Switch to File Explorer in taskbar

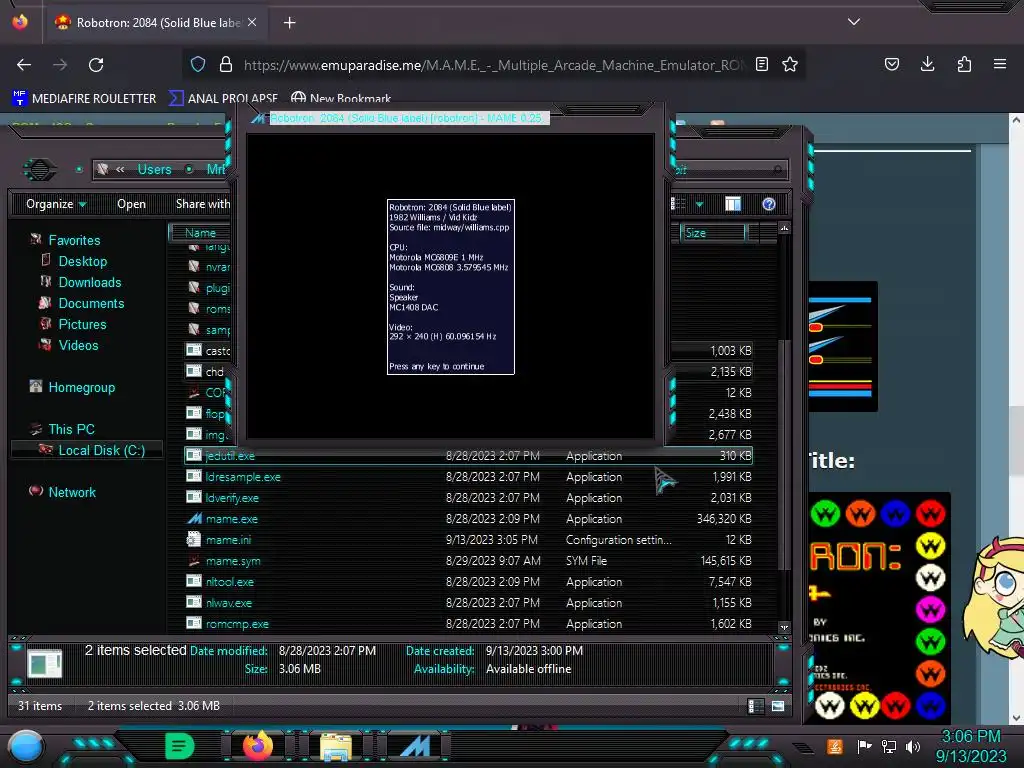(x=336, y=747)
